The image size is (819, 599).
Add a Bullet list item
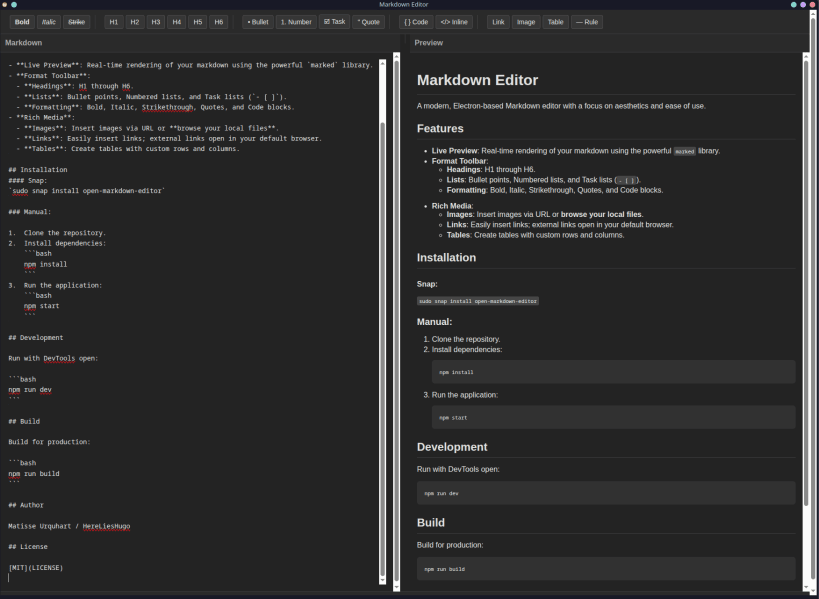258,22
